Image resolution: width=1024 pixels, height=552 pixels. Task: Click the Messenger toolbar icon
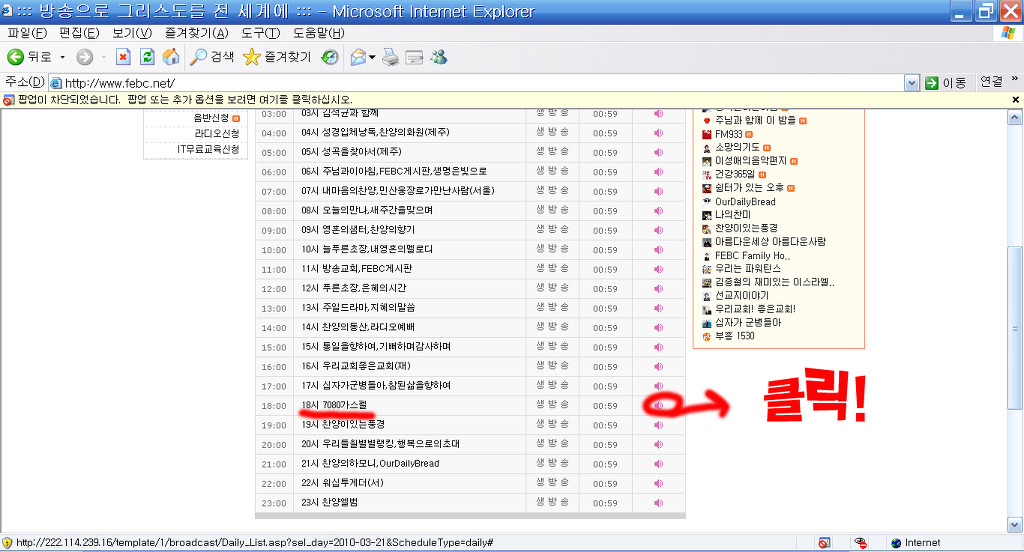click(x=438, y=57)
